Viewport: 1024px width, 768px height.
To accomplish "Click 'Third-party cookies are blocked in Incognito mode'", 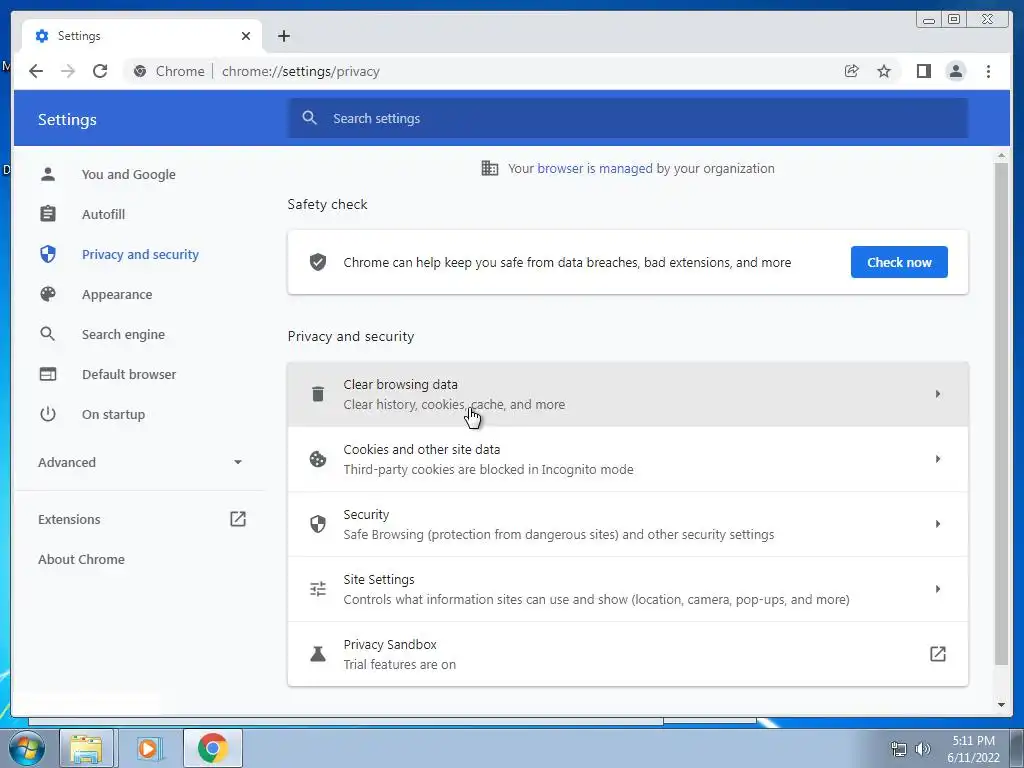I will pyautogui.click(x=488, y=470).
